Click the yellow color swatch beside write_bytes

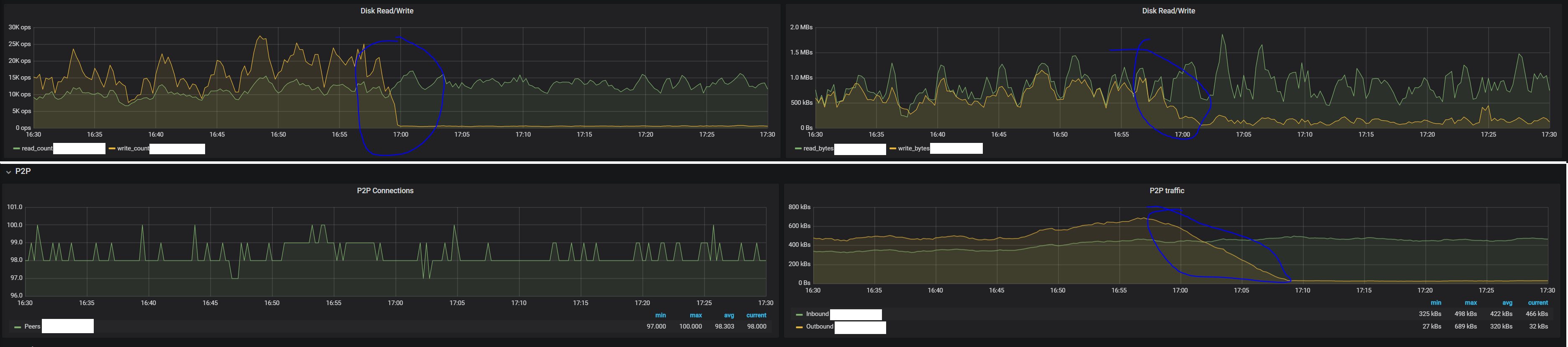coord(892,149)
